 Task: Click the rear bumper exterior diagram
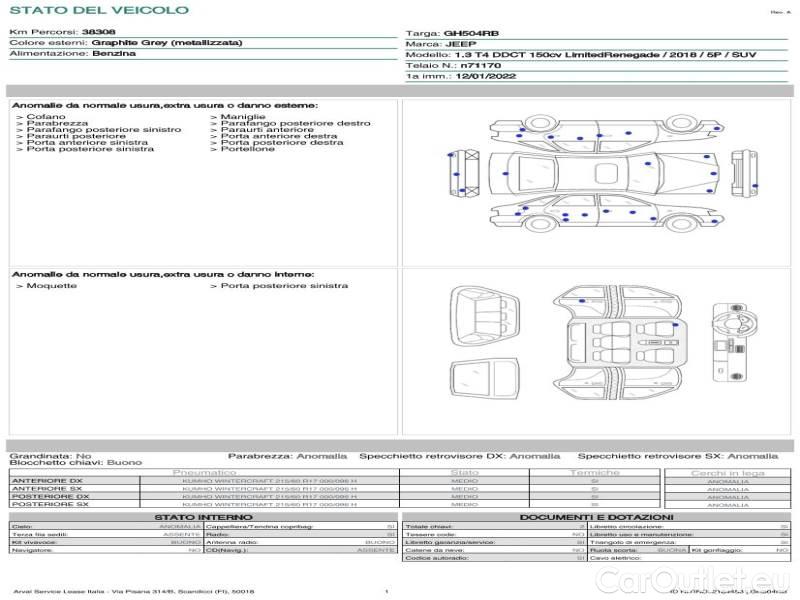click(x=460, y=175)
